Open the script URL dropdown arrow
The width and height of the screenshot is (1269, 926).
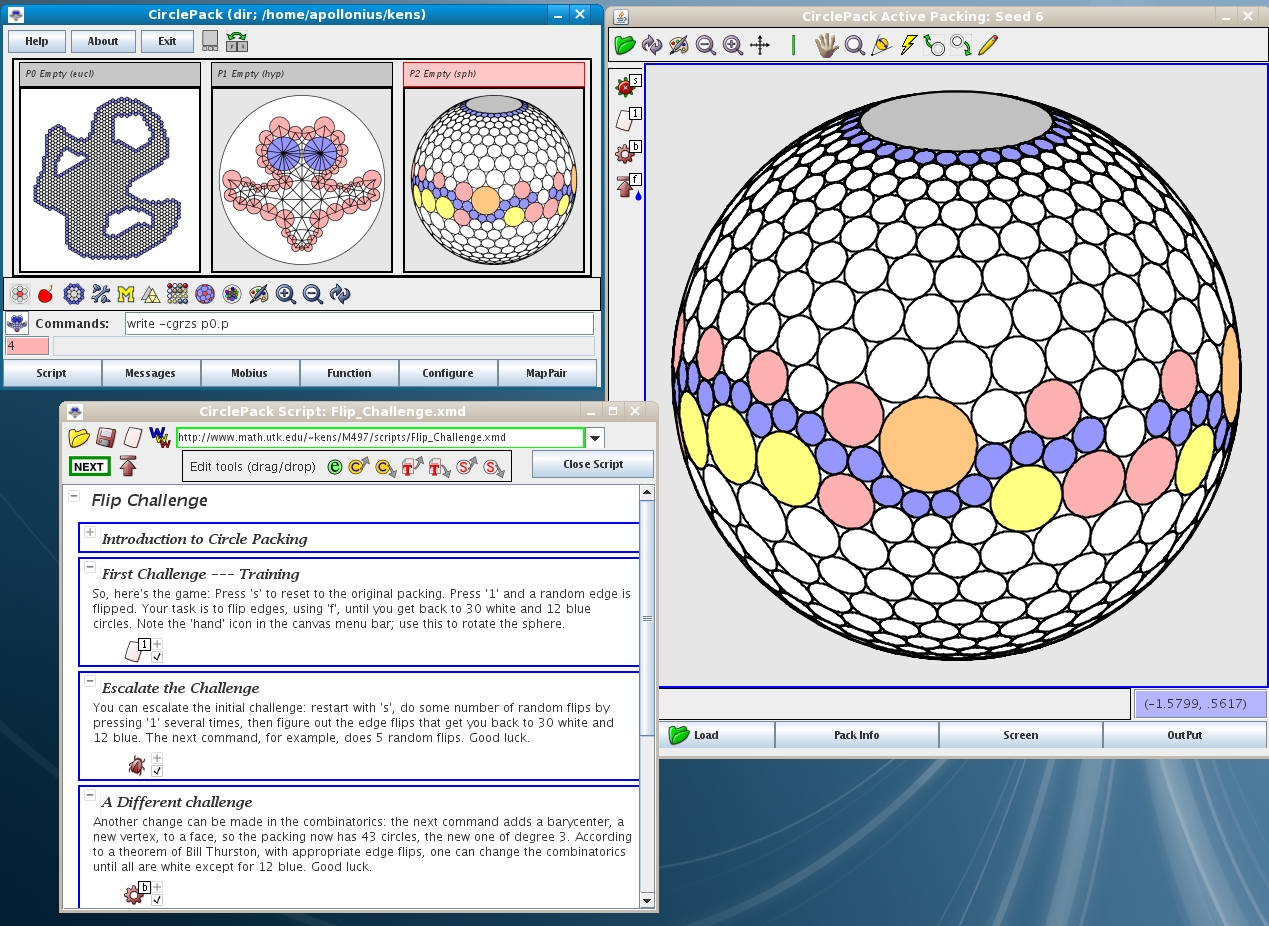coord(595,438)
